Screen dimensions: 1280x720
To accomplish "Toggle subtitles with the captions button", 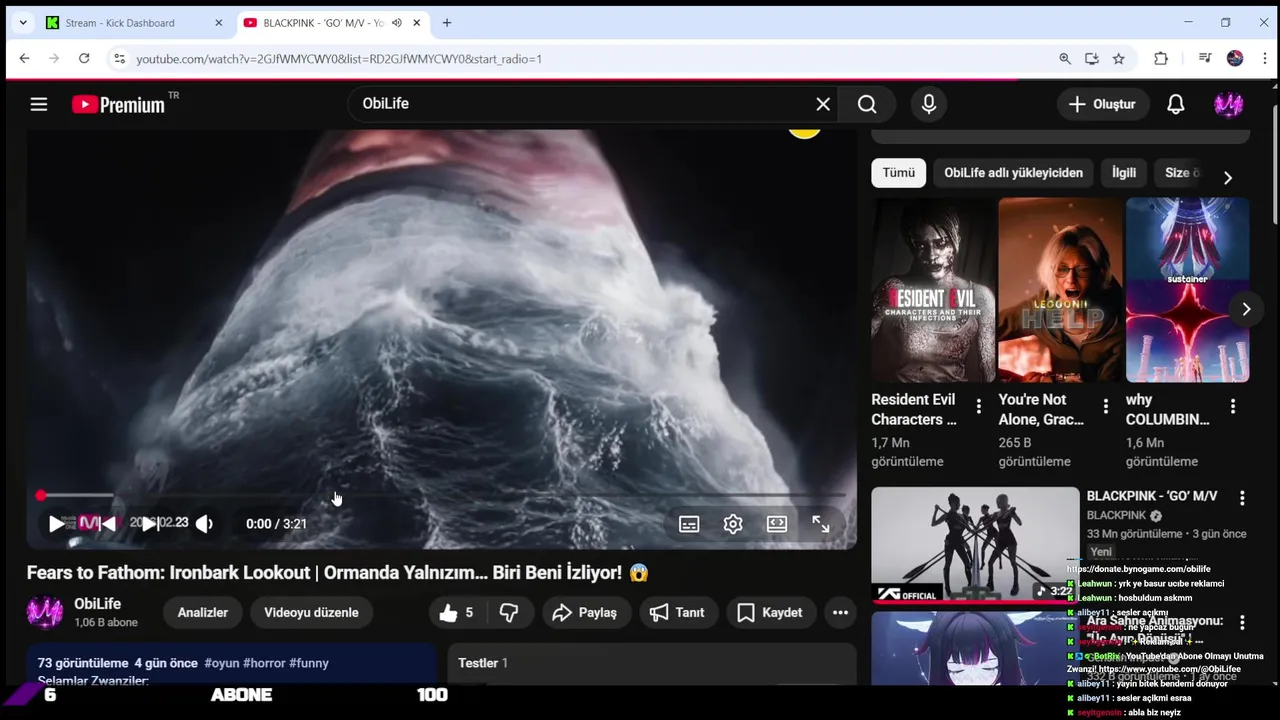I will (x=689, y=524).
